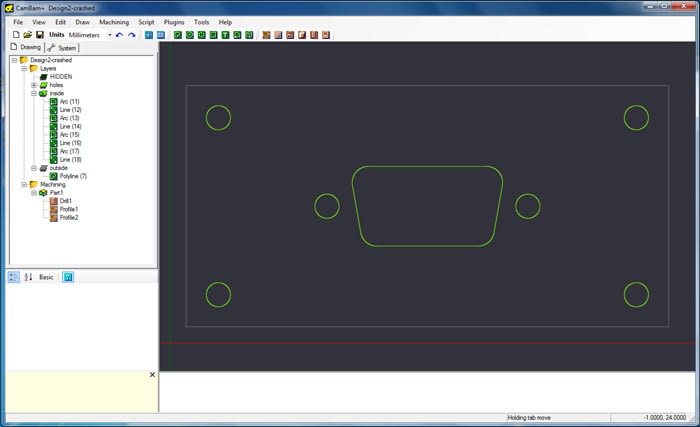
Task: Select Line (18) in the tree
Action: (x=70, y=159)
